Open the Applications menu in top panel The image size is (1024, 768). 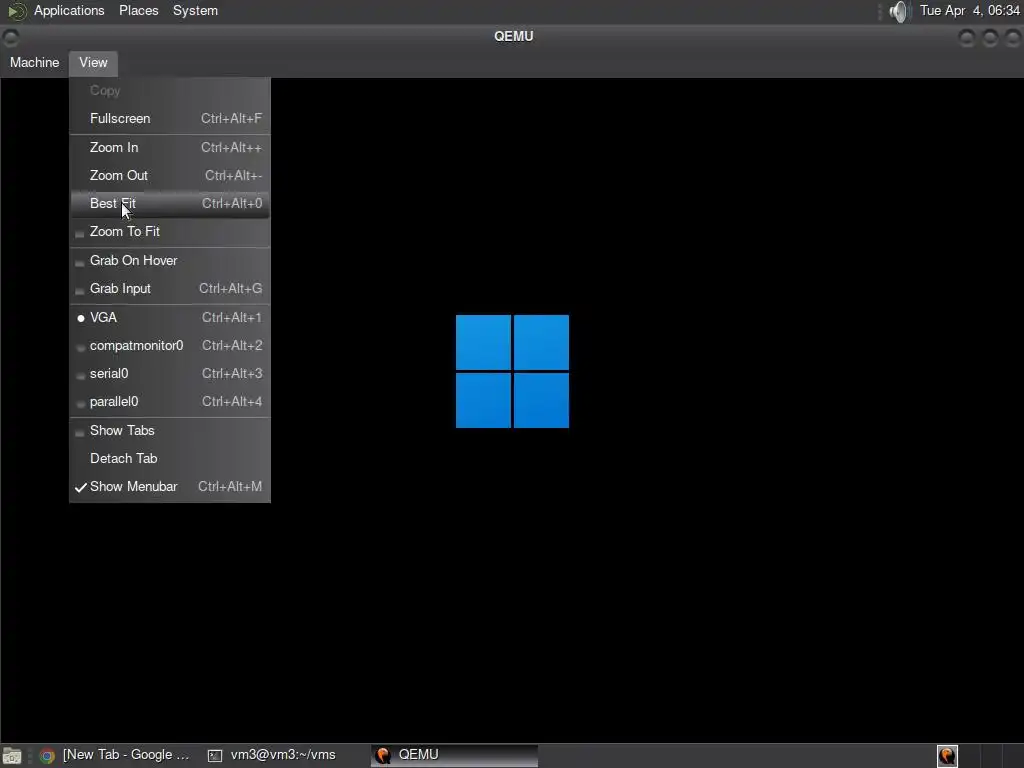click(x=69, y=10)
